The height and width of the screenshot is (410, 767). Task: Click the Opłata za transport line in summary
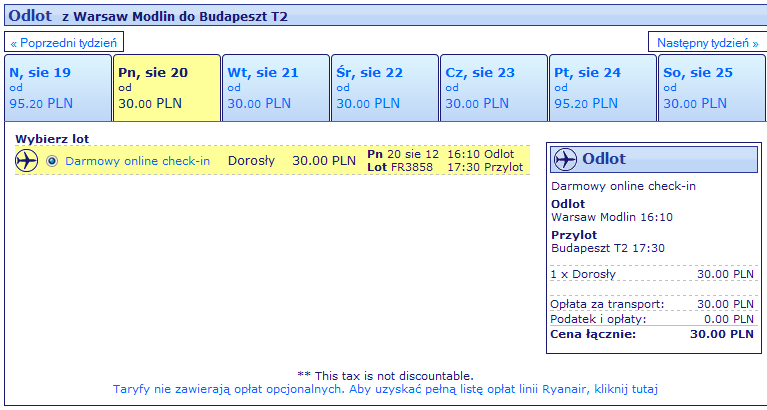coord(652,304)
